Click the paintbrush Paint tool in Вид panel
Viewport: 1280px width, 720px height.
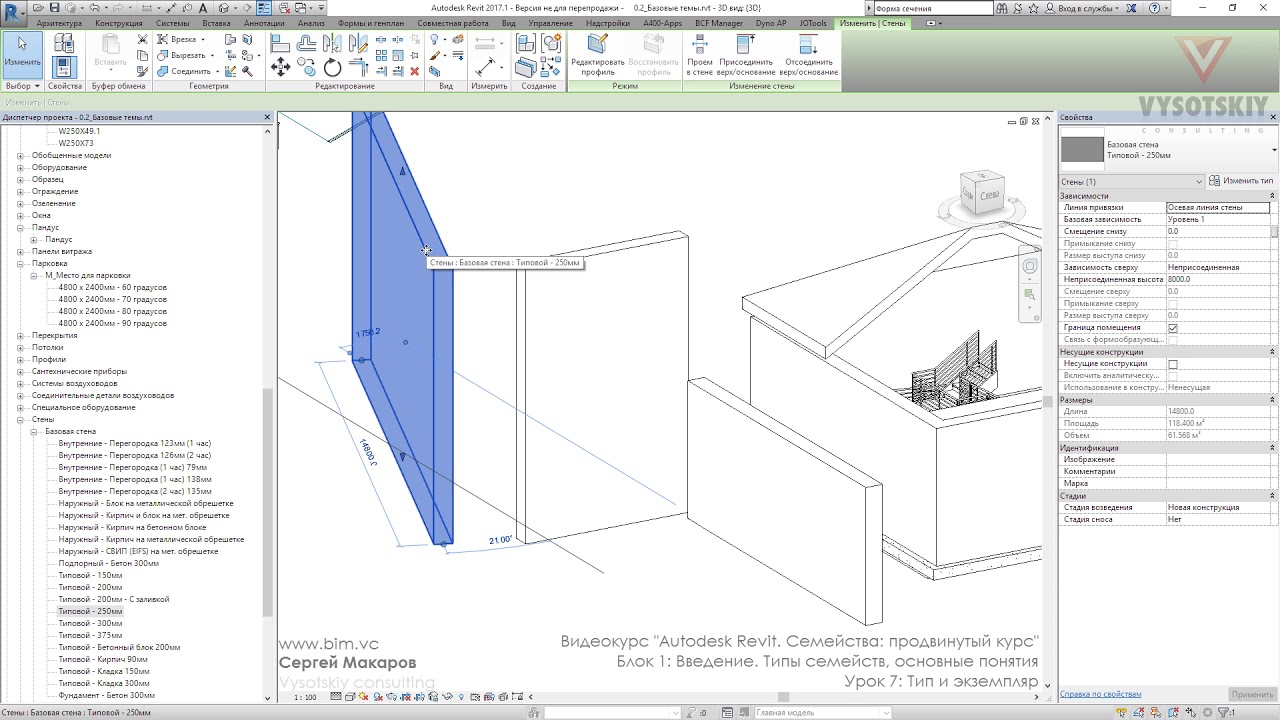[436, 56]
